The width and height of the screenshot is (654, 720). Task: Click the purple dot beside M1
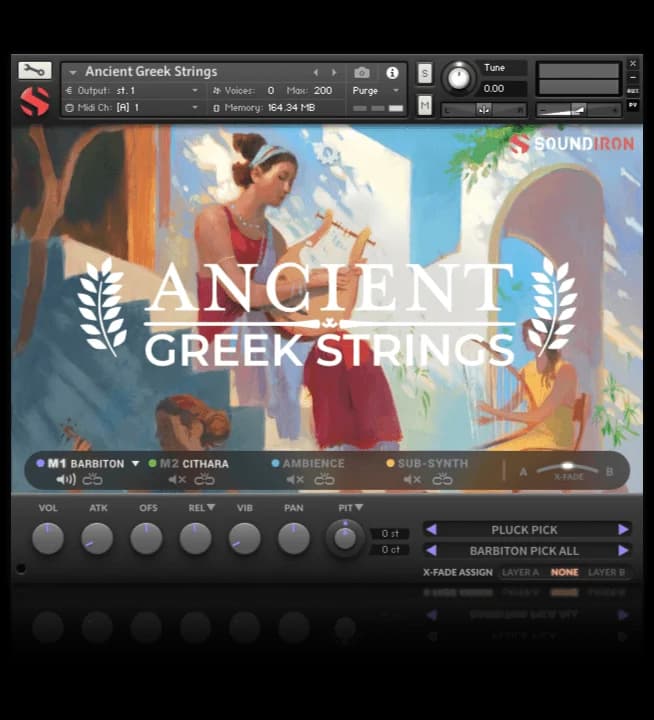point(40,463)
